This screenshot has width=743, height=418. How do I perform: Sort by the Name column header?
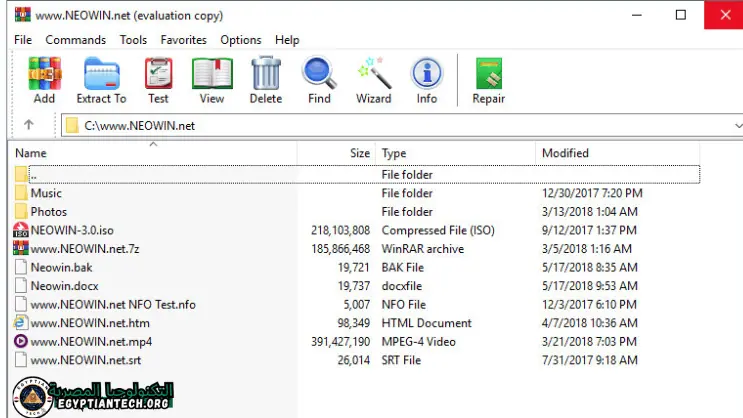pyautogui.click(x=153, y=153)
